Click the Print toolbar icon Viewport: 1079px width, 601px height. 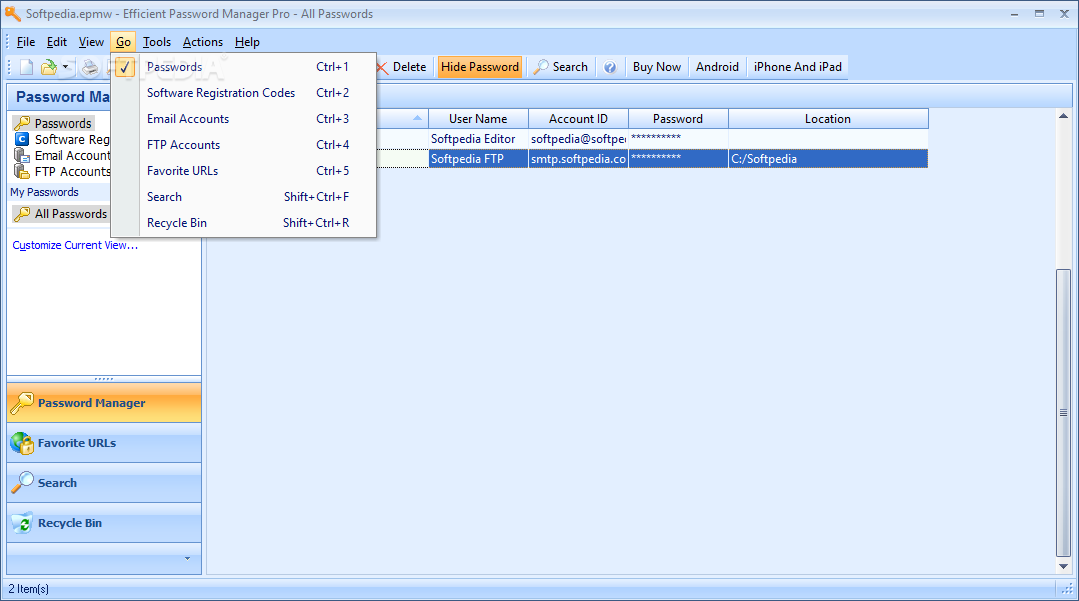[89, 67]
